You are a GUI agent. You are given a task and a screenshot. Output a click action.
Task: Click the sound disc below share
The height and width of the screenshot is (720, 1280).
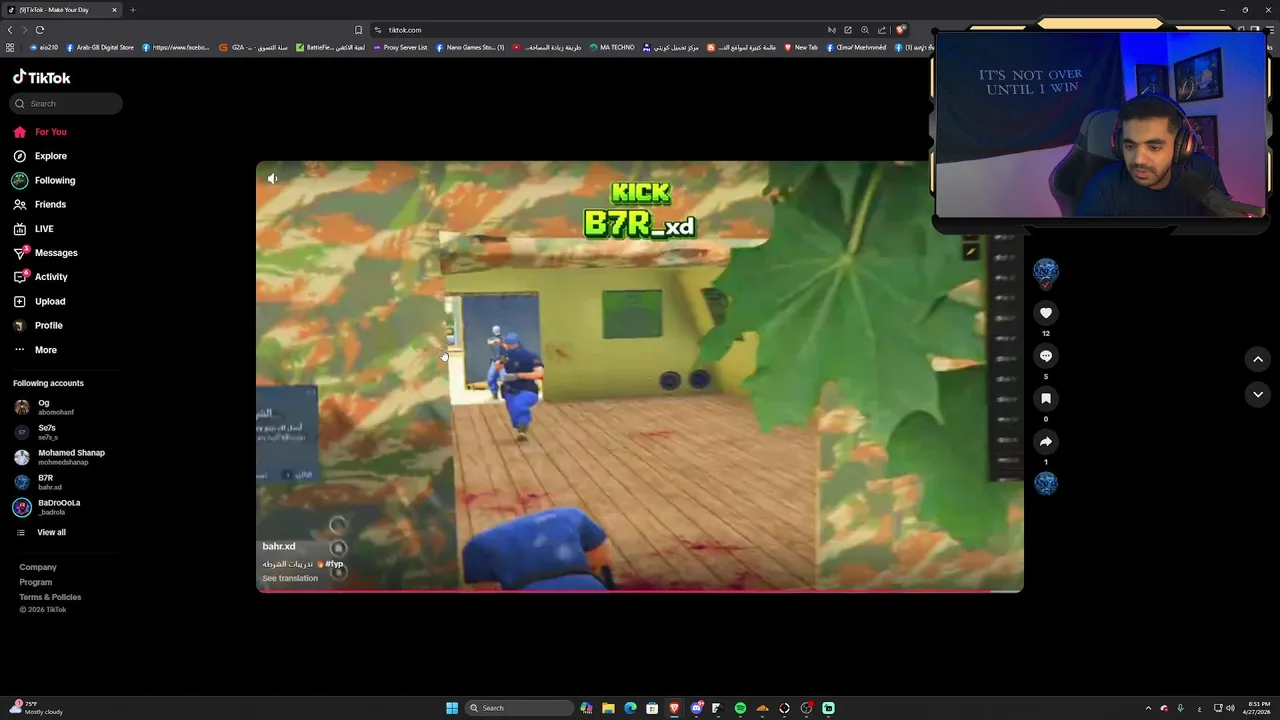(x=1046, y=484)
